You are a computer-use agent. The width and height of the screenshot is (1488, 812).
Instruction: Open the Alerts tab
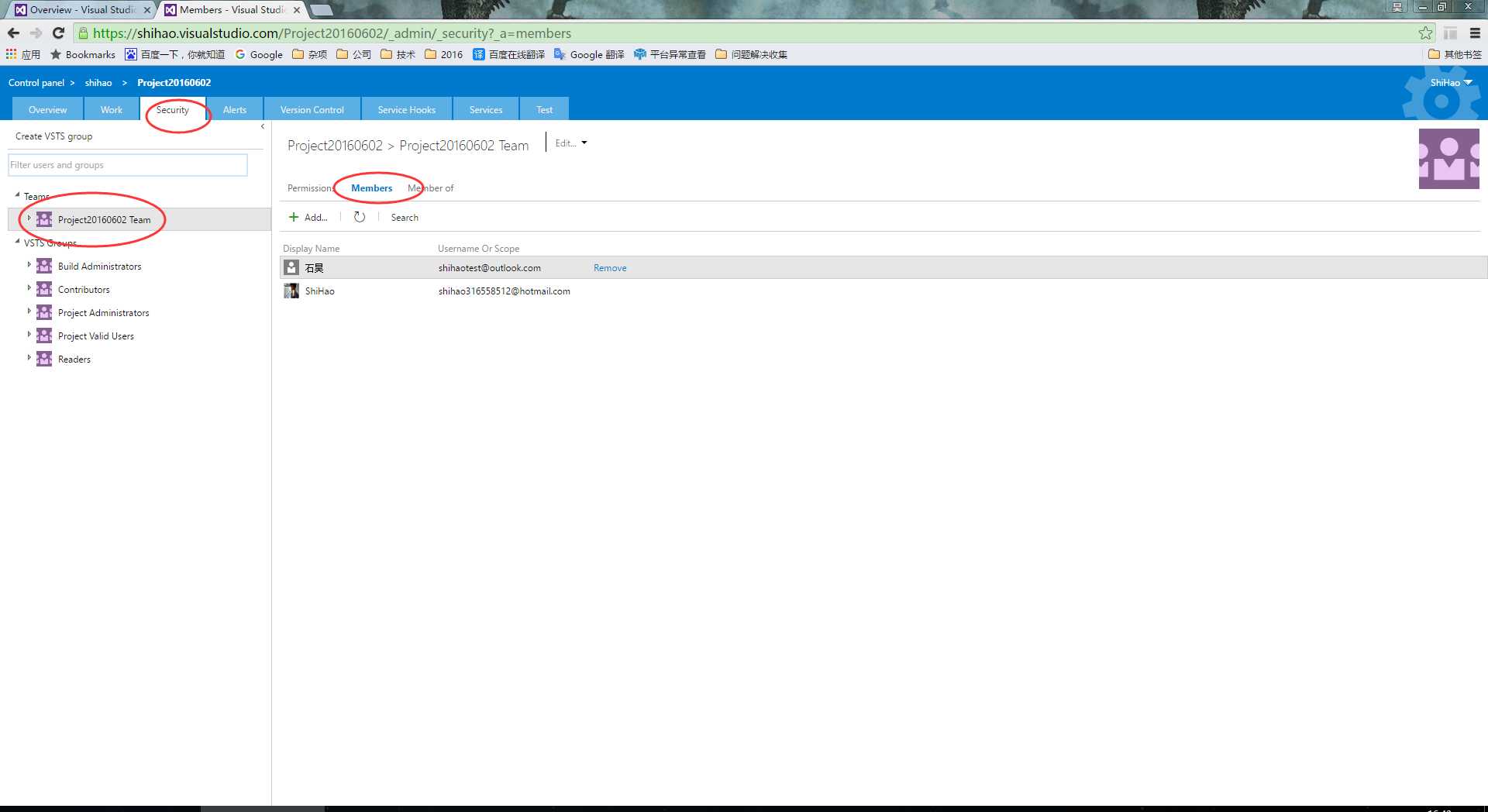(235, 109)
